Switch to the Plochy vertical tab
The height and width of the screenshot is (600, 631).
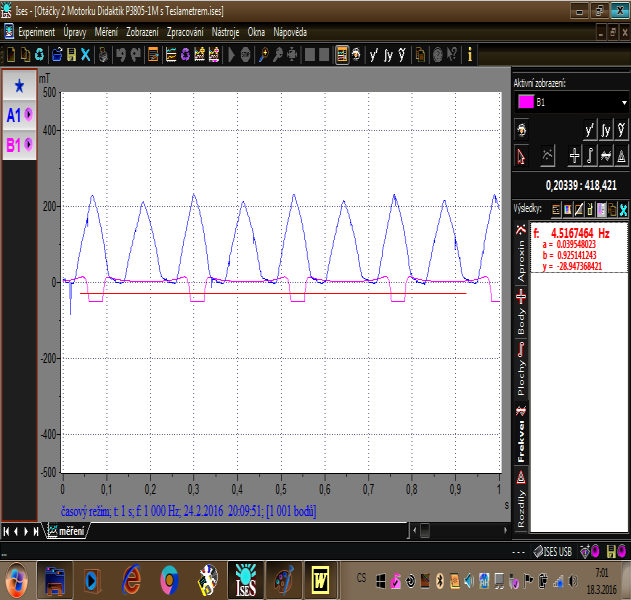click(x=521, y=369)
